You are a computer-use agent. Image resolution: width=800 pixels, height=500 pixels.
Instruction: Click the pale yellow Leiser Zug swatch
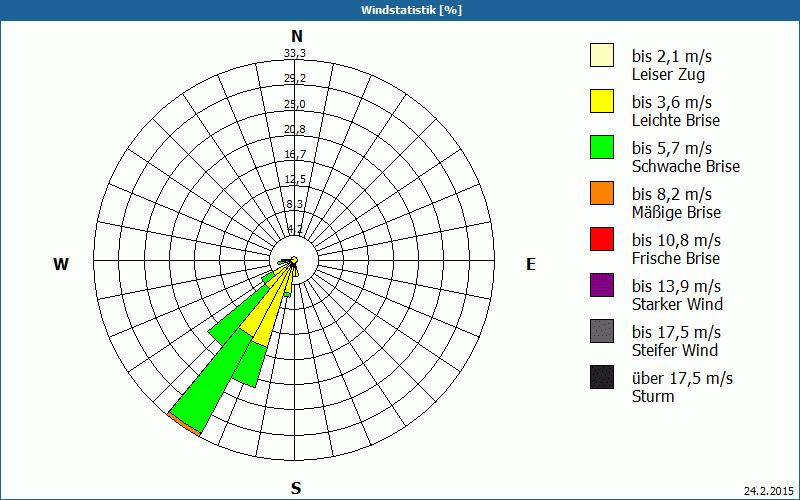click(602, 55)
